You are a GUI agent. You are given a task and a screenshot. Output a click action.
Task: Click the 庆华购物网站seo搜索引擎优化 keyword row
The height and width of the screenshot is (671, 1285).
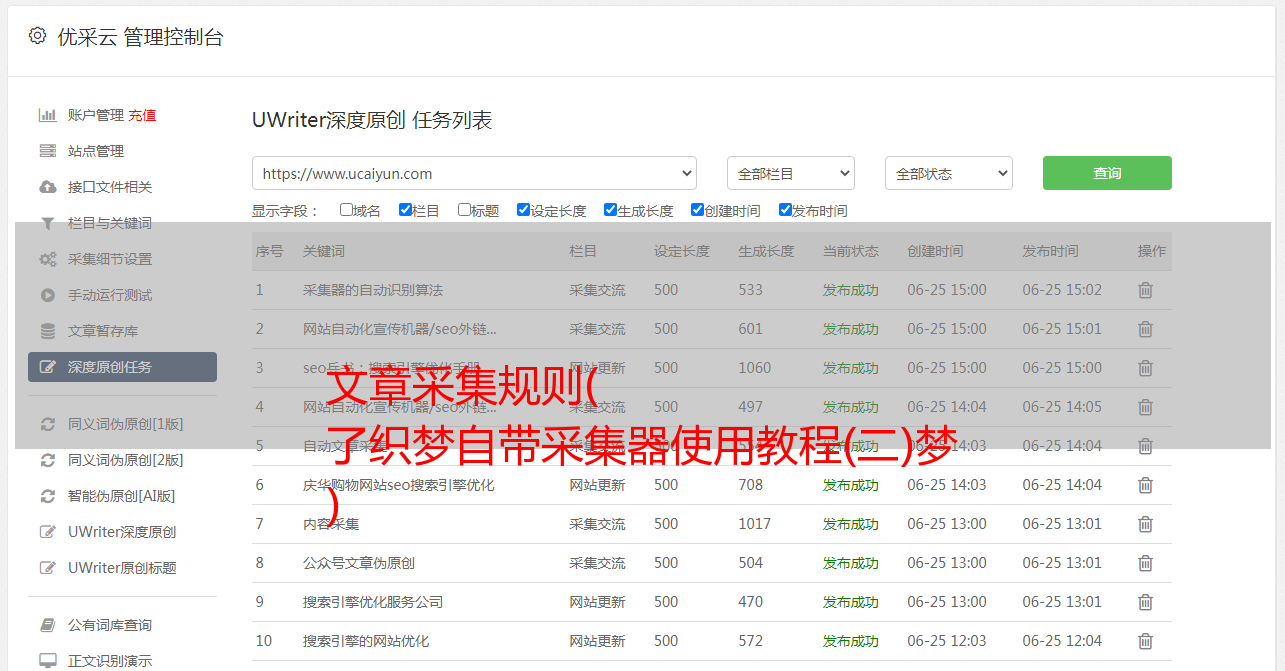click(398, 485)
